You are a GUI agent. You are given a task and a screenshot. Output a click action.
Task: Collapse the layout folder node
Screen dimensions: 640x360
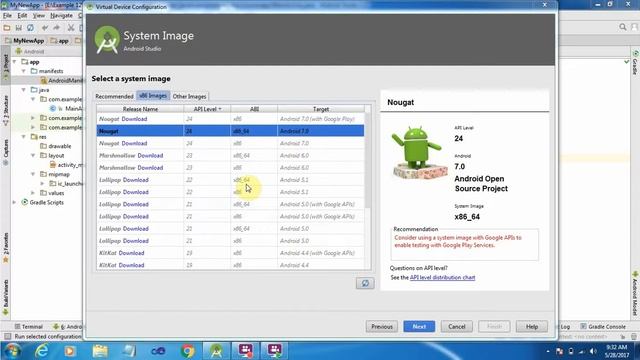point(33,156)
